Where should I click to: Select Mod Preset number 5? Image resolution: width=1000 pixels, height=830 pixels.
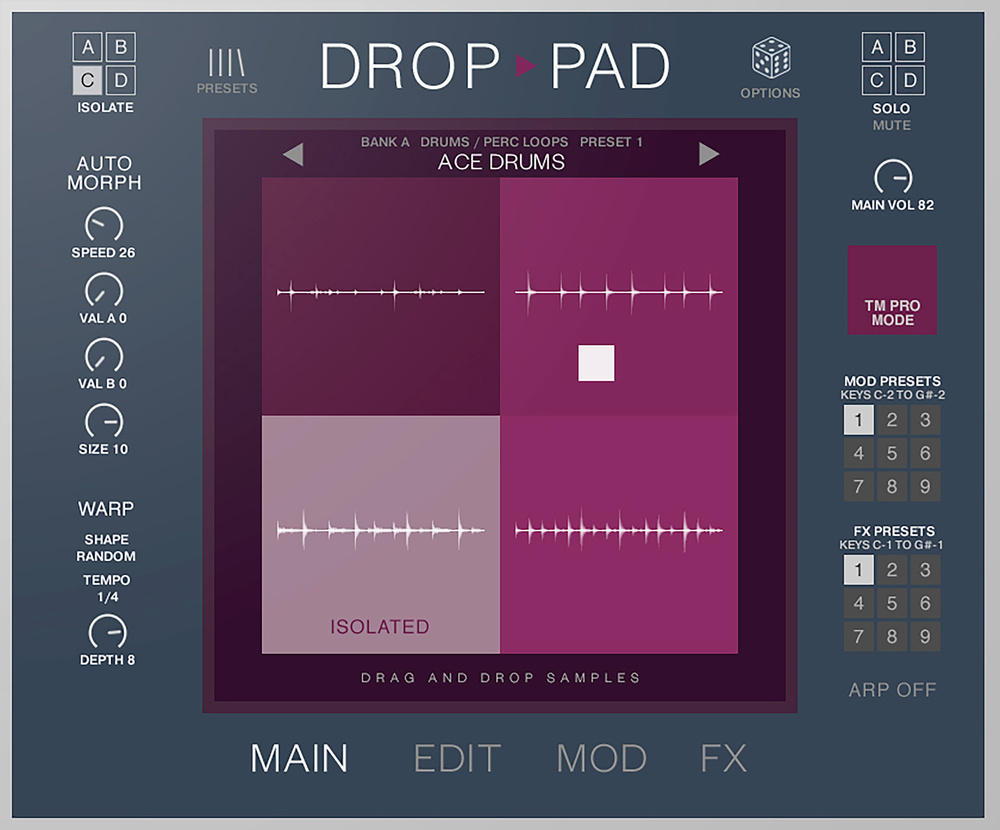(x=892, y=453)
